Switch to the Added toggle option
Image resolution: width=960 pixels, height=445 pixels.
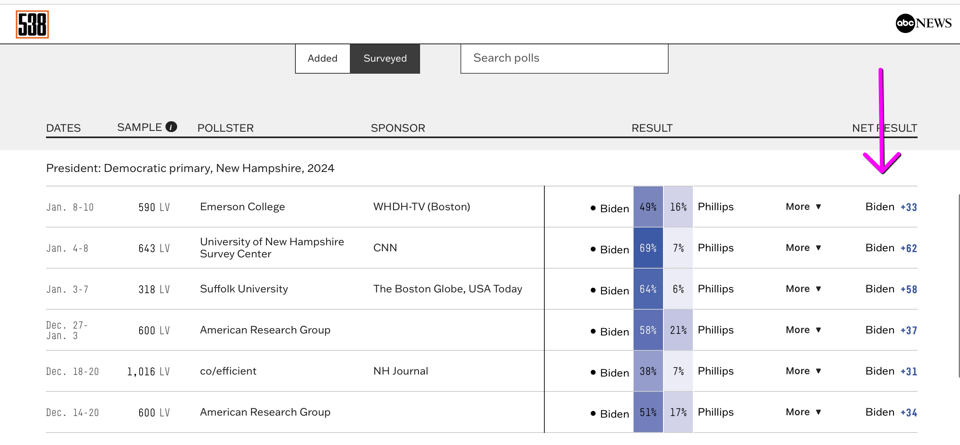322,59
